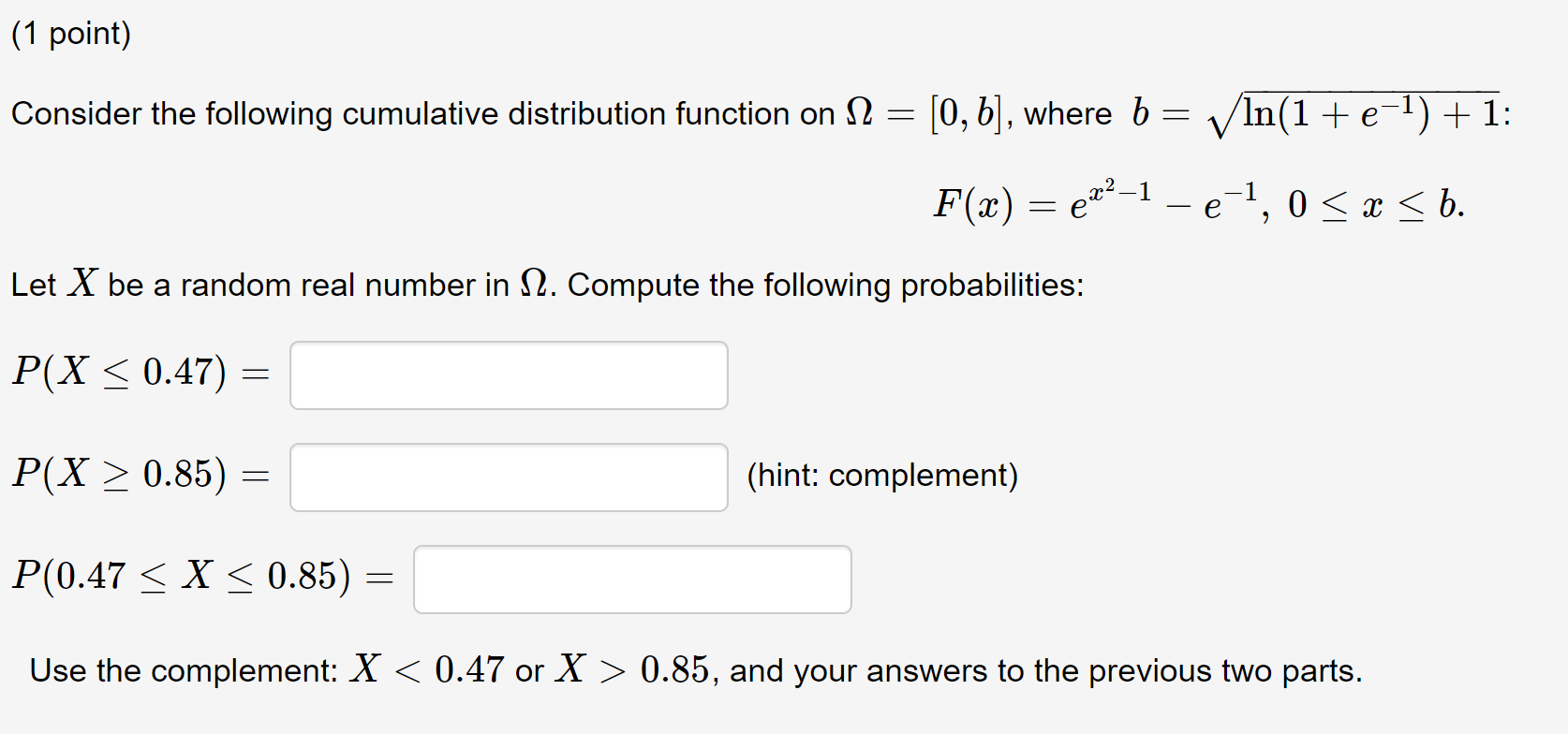Click the answer field for P(X ≤ 0.47)
This screenshot has width=1568, height=734.
[509, 375]
